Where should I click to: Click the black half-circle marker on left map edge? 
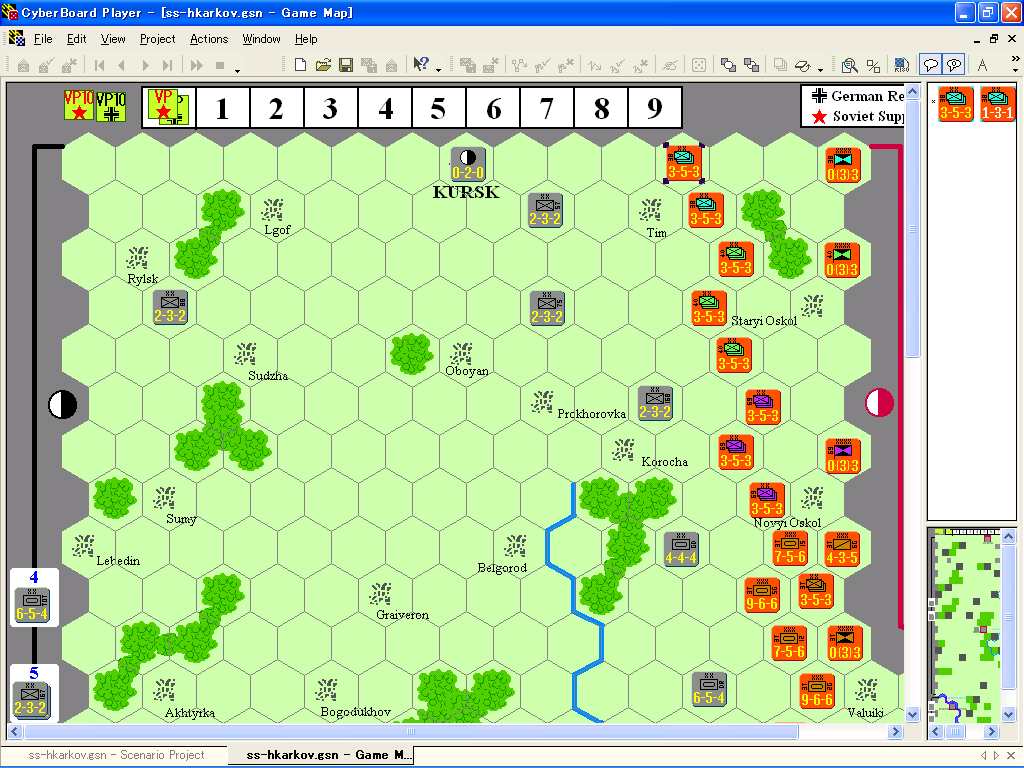63,404
